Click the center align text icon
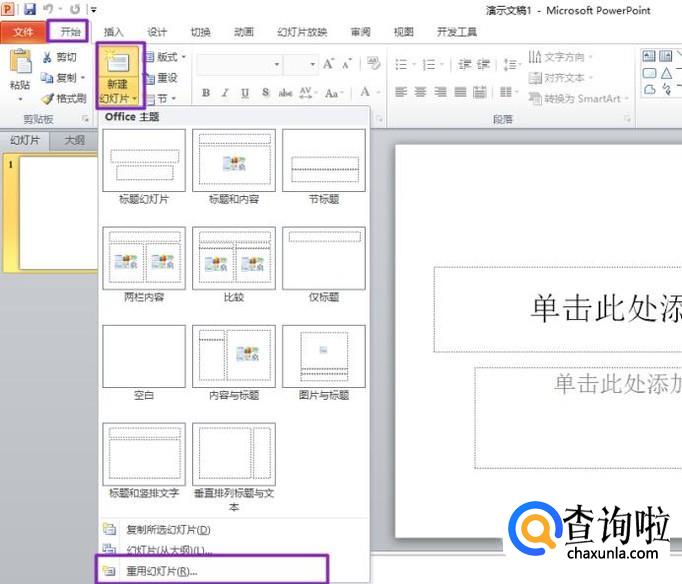The image size is (682, 584). (x=420, y=93)
